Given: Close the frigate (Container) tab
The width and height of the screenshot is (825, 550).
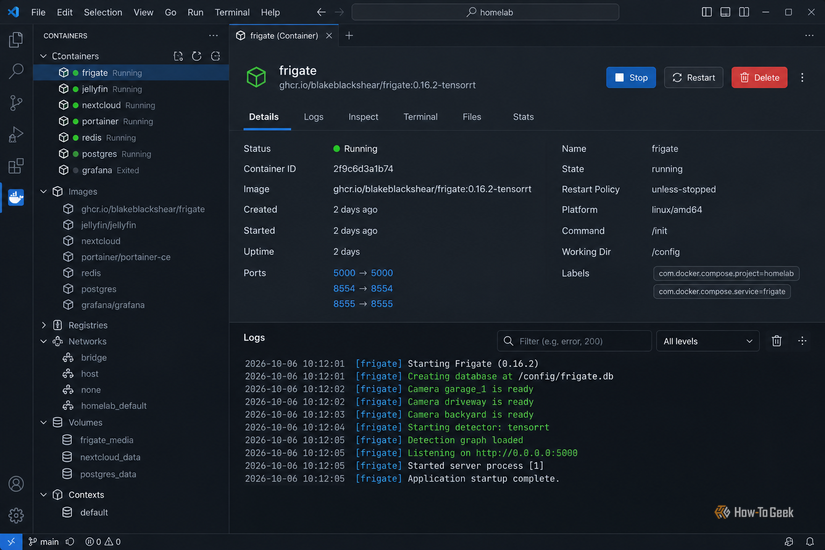Looking at the screenshot, I should [329, 36].
